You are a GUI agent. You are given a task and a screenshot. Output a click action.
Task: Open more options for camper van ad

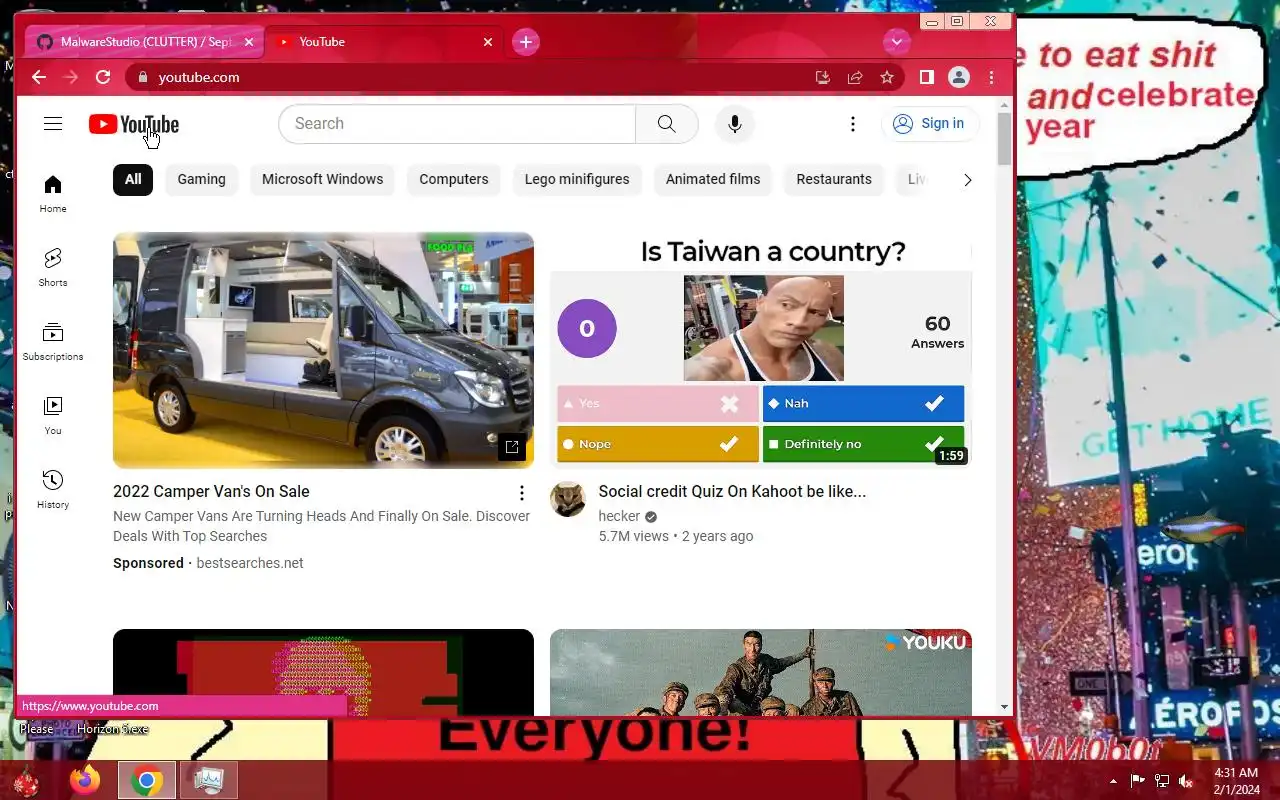pos(521,493)
